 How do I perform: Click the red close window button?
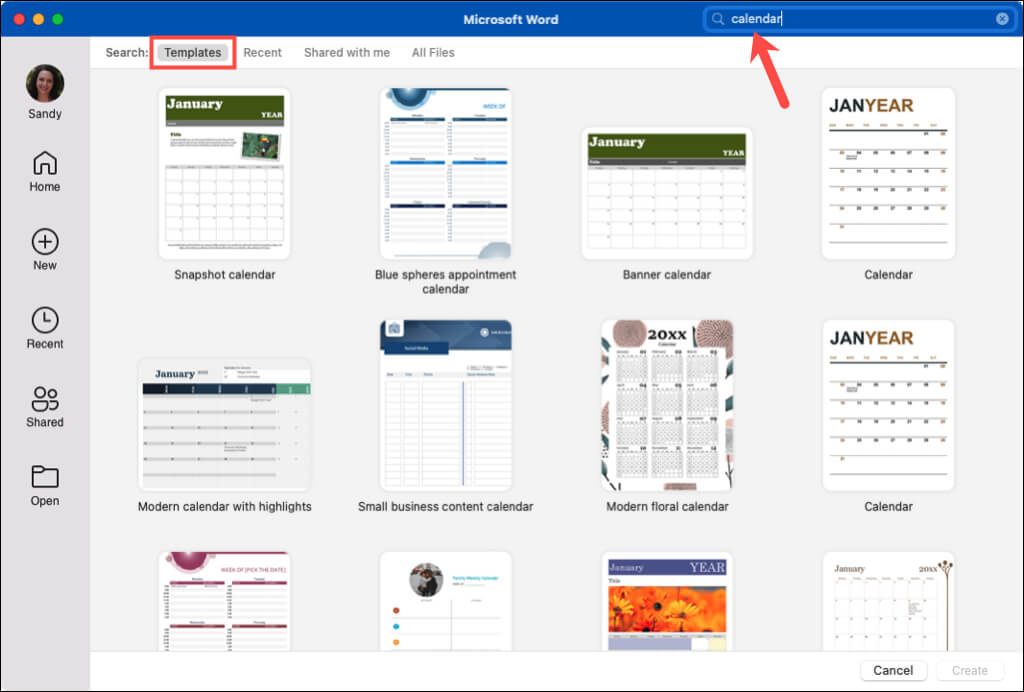click(x=19, y=19)
